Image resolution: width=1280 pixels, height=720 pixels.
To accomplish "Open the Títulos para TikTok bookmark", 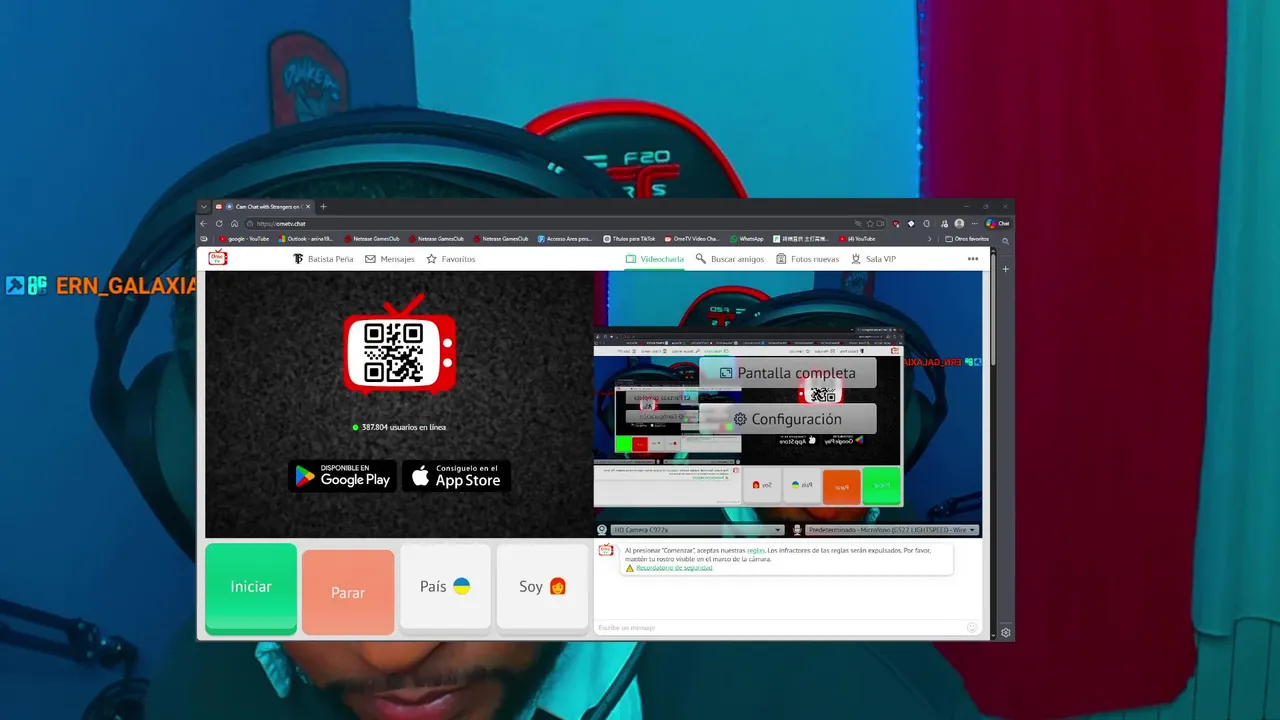I will [x=629, y=239].
